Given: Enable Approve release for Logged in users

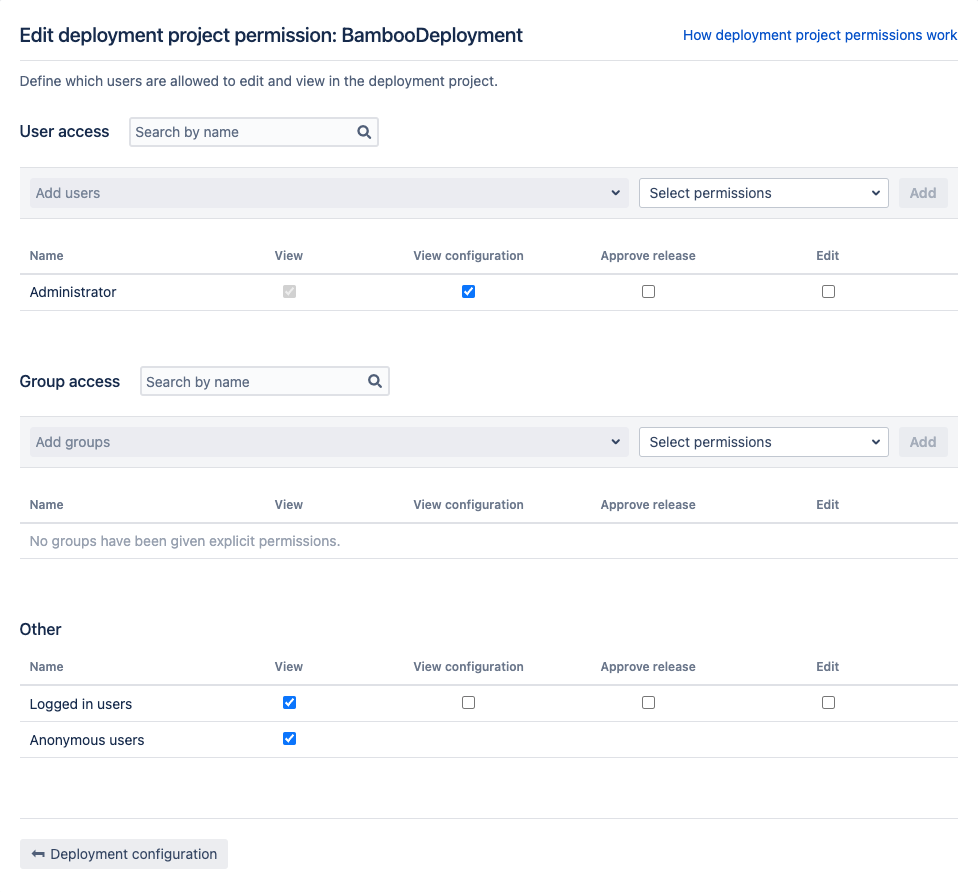Looking at the screenshot, I should click(x=649, y=702).
